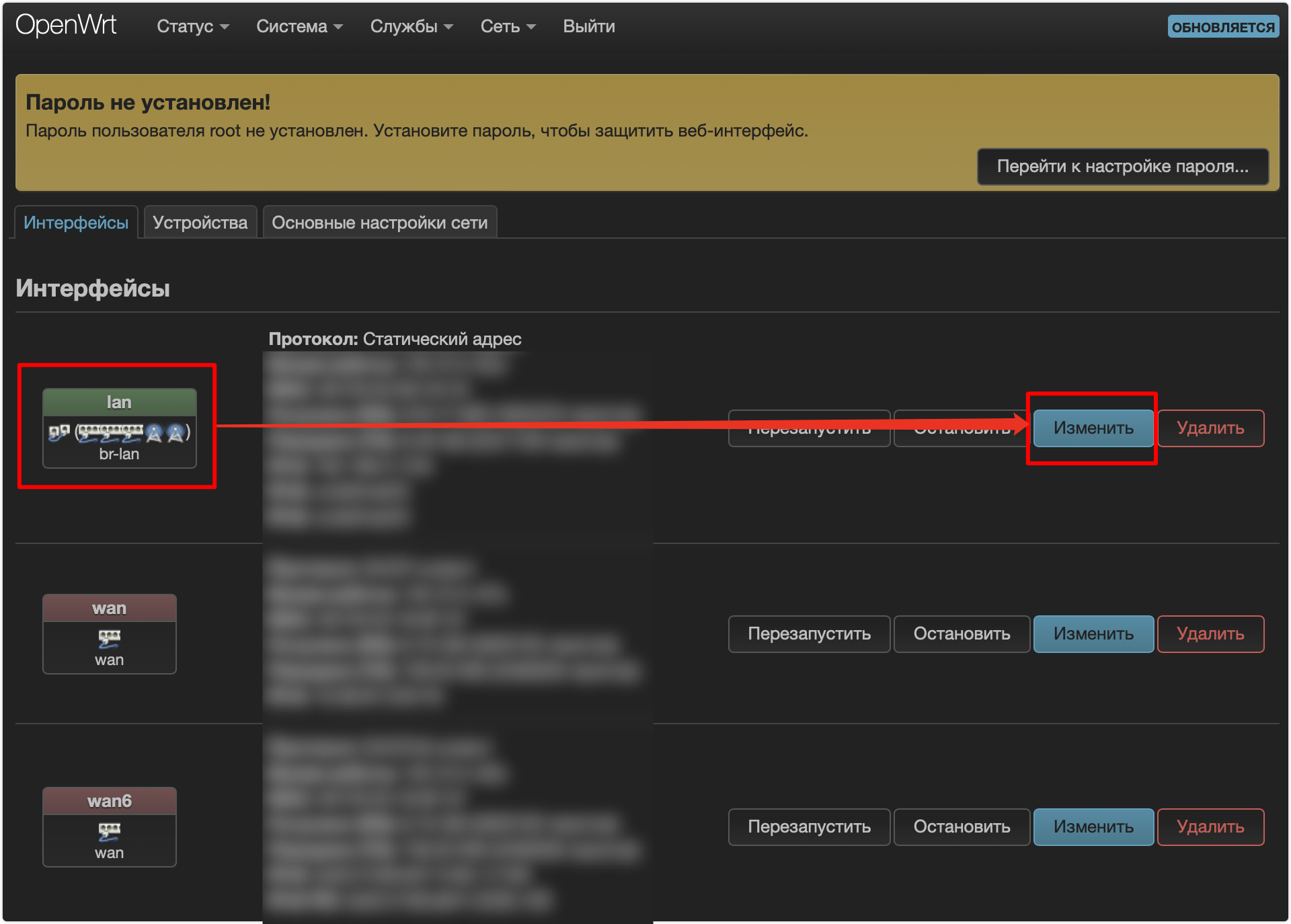The width and height of the screenshot is (1291, 924).
Task: Click the br-lan bridge device icon
Action: pyautogui.click(x=58, y=433)
